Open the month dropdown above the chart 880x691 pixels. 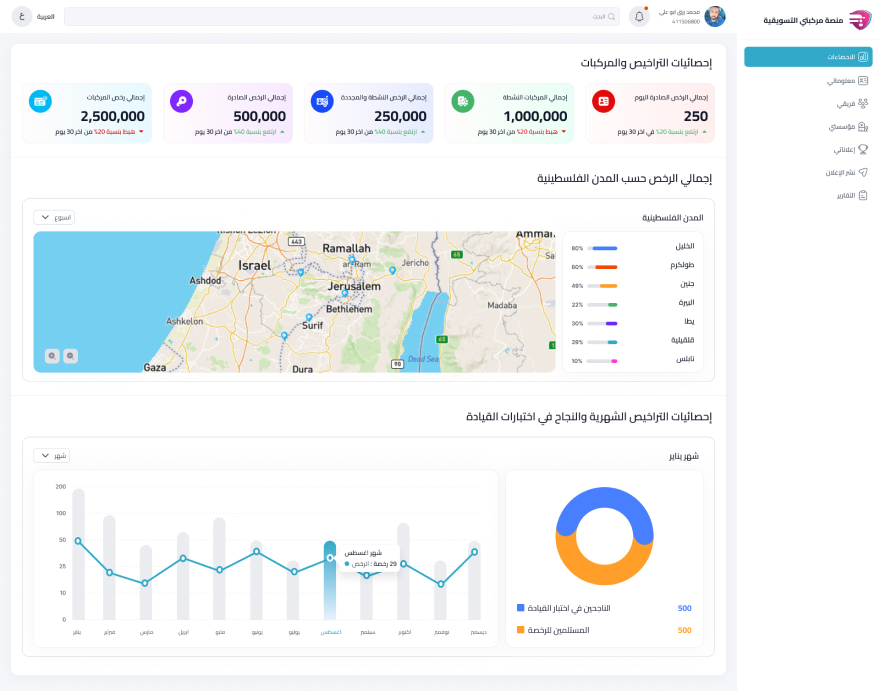point(51,455)
